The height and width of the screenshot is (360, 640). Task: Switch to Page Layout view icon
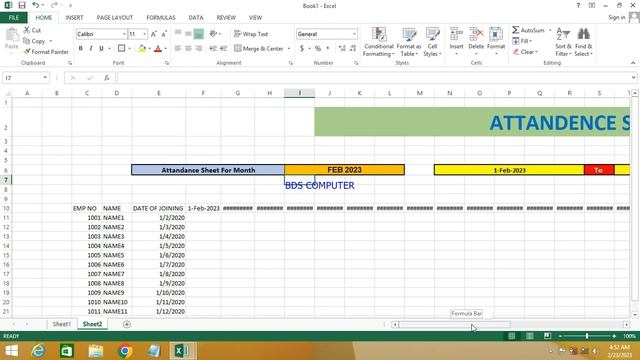pyautogui.click(x=529, y=336)
